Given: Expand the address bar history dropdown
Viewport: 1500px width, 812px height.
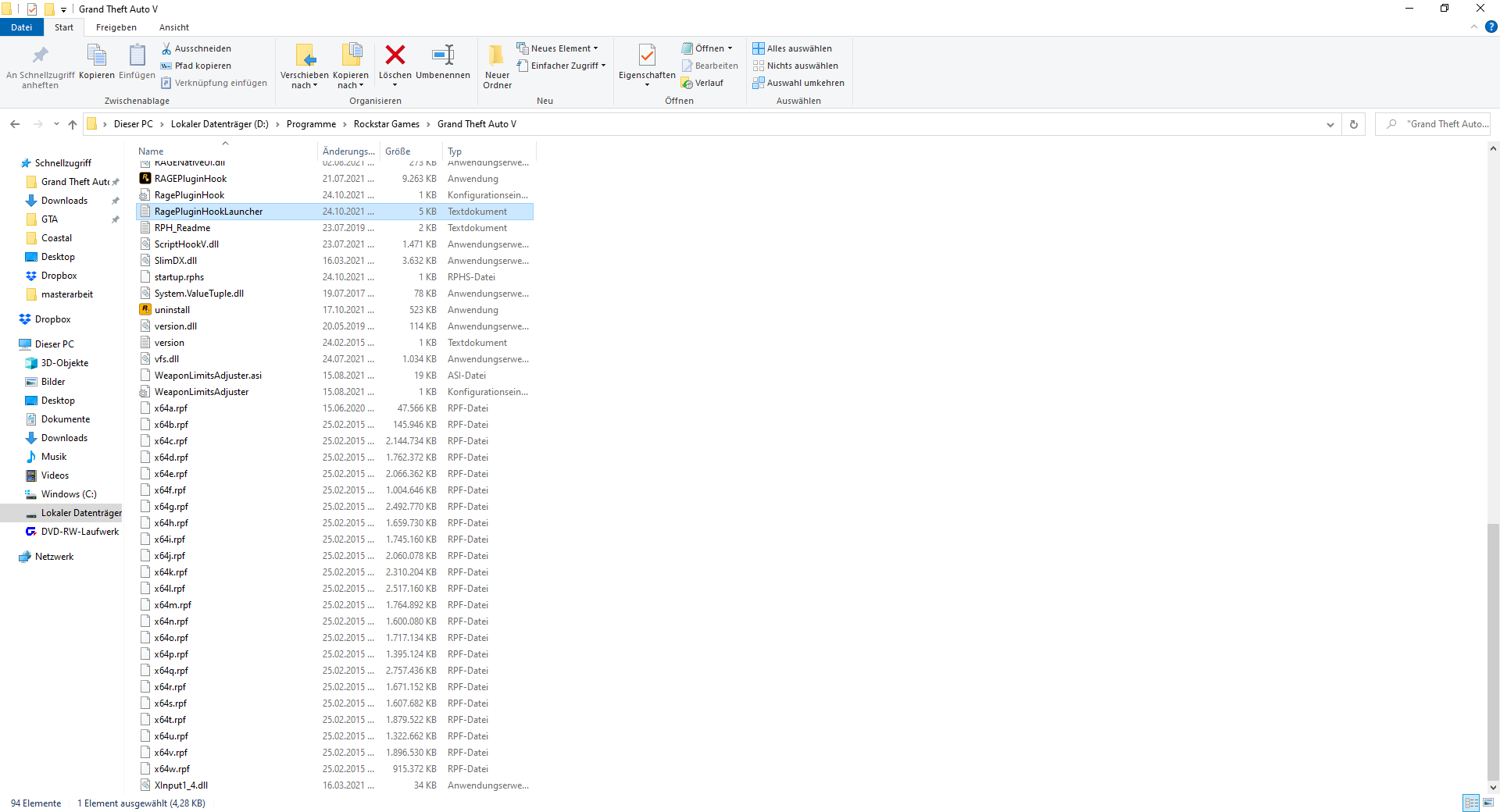Looking at the screenshot, I should (1330, 124).
